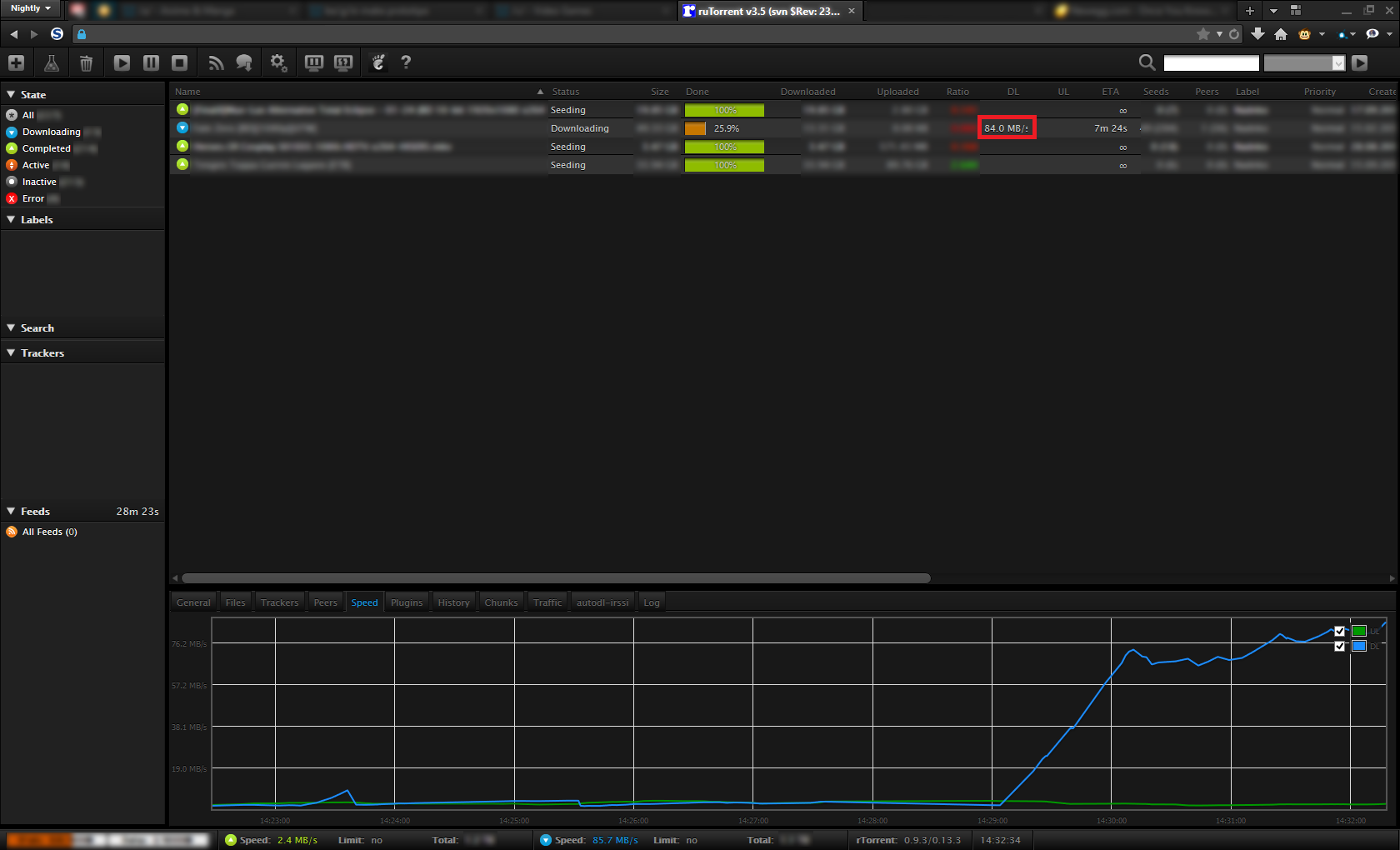
Task: Collapse the Trackers panel
Action: tap(11, 353)
